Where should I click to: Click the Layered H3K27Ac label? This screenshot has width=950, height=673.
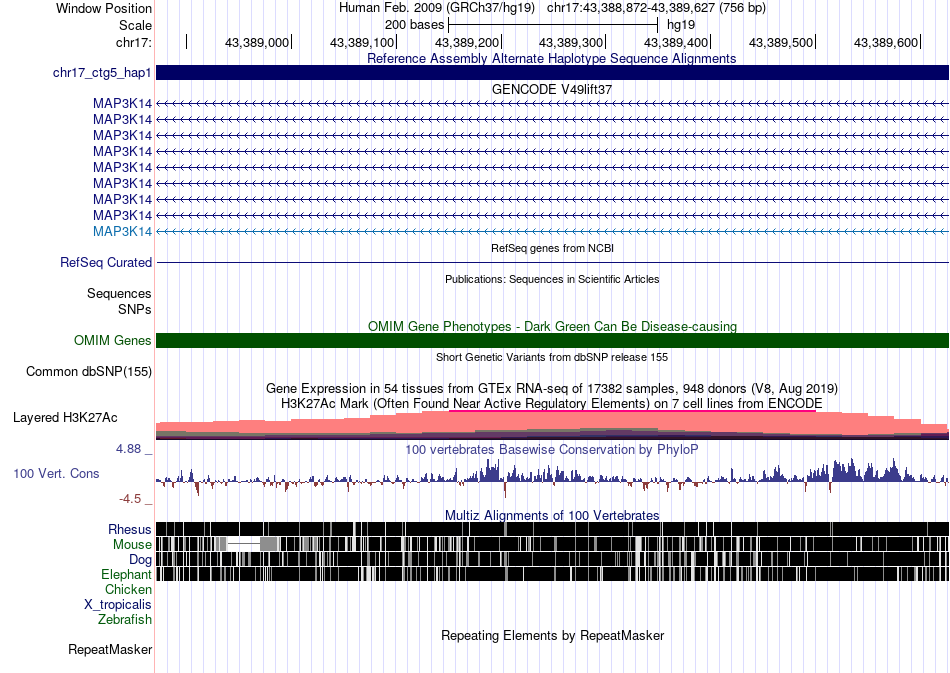pos(65,417)
